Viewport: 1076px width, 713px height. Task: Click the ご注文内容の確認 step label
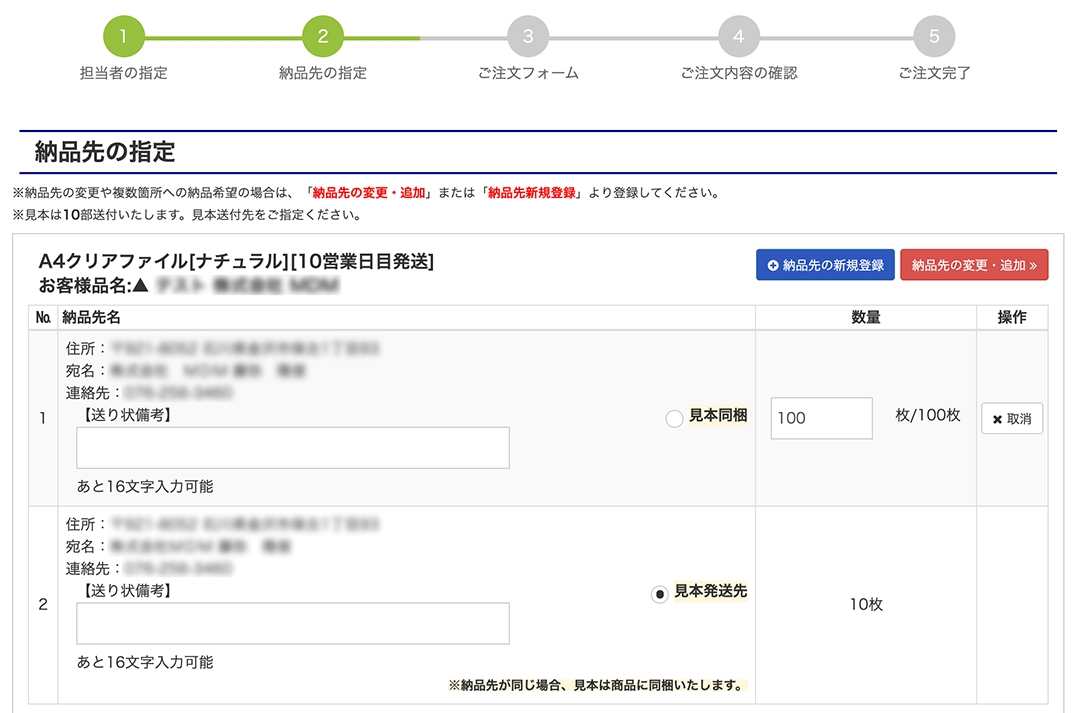point(739,73)
